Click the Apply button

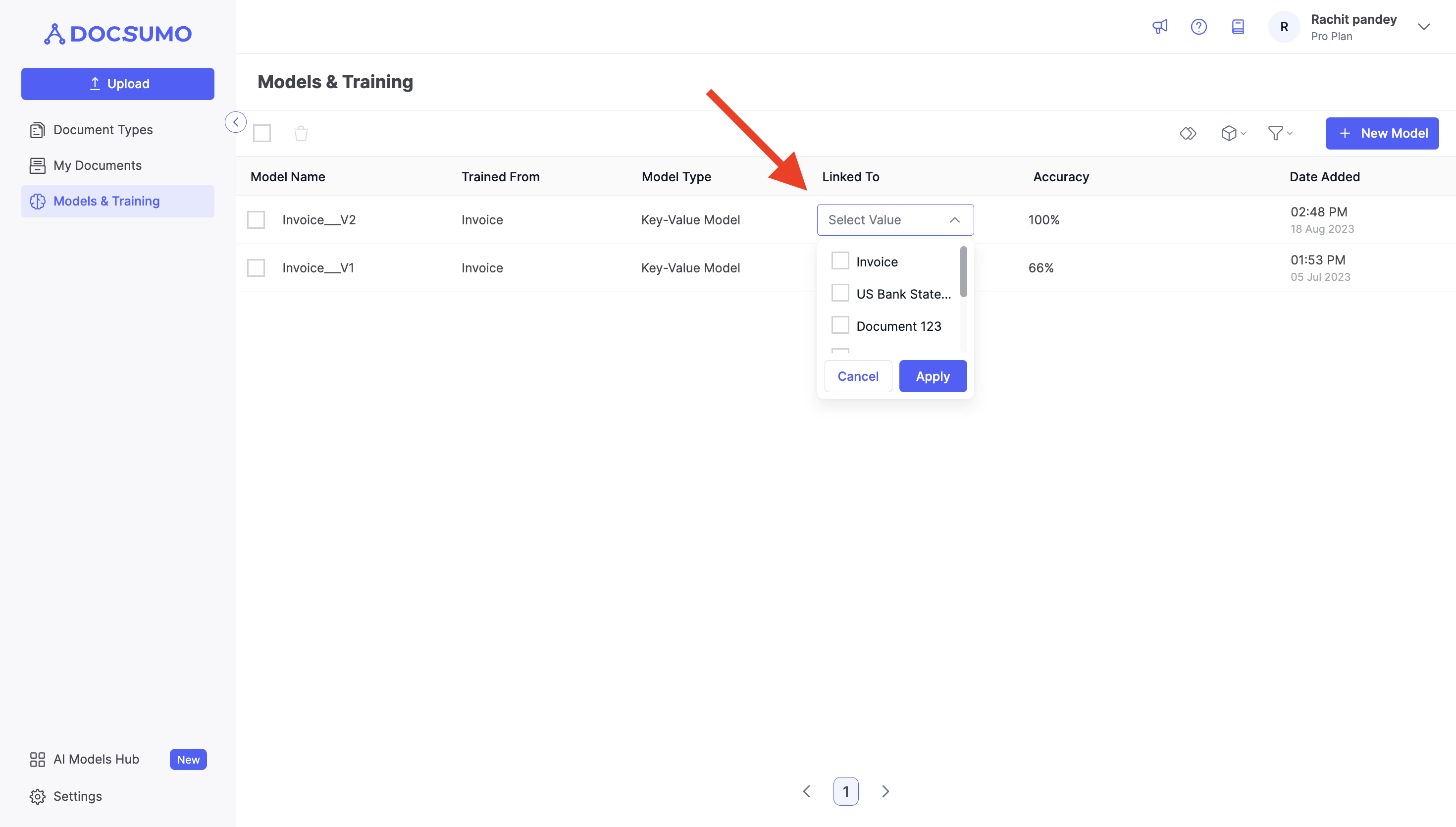tap(933, 376)
